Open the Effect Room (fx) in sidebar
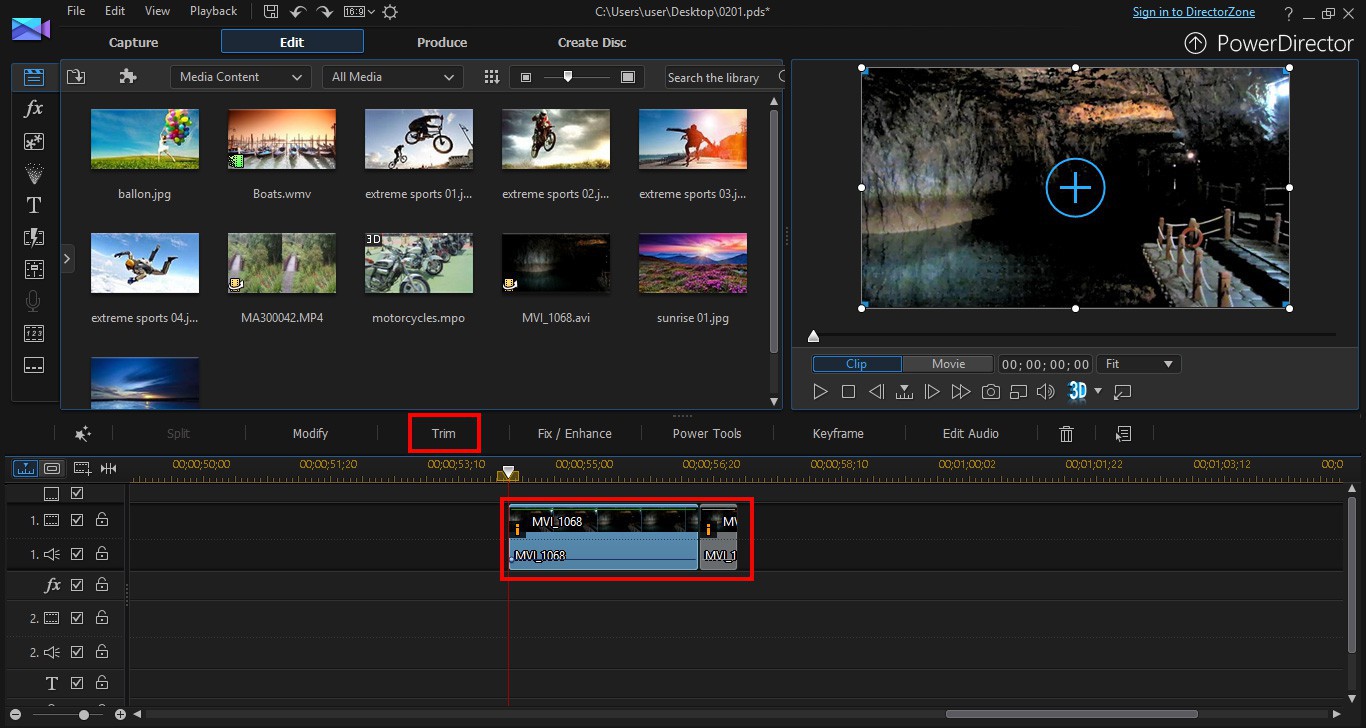Viewport: 1366px width, 728px height. (x=34, y=109)
